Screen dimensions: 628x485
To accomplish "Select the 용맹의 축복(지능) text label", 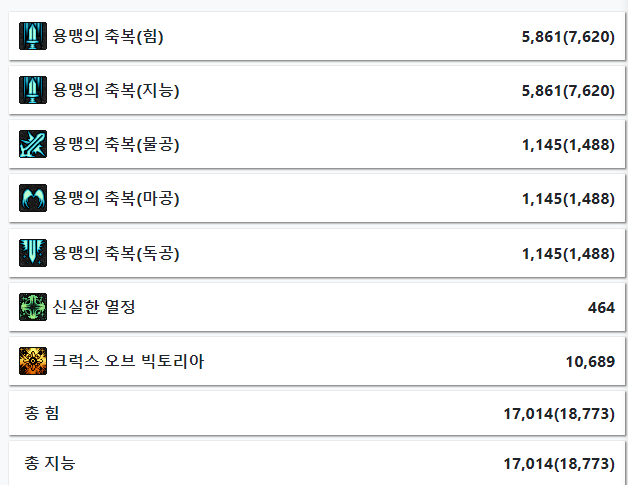I will [116, 91].
